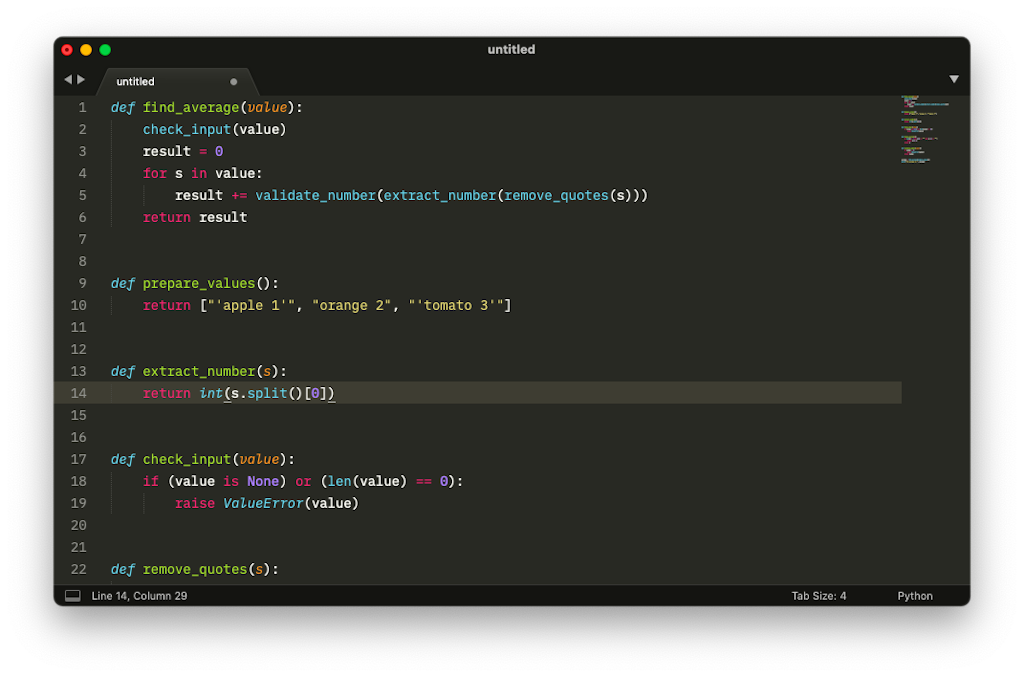Click line number 22 in the gutter

click(x=79, y=569)
